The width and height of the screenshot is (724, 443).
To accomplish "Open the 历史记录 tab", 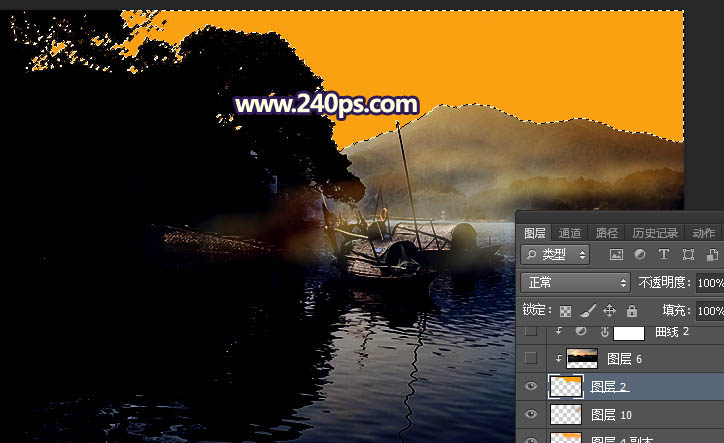I will (x=653, y=233).
